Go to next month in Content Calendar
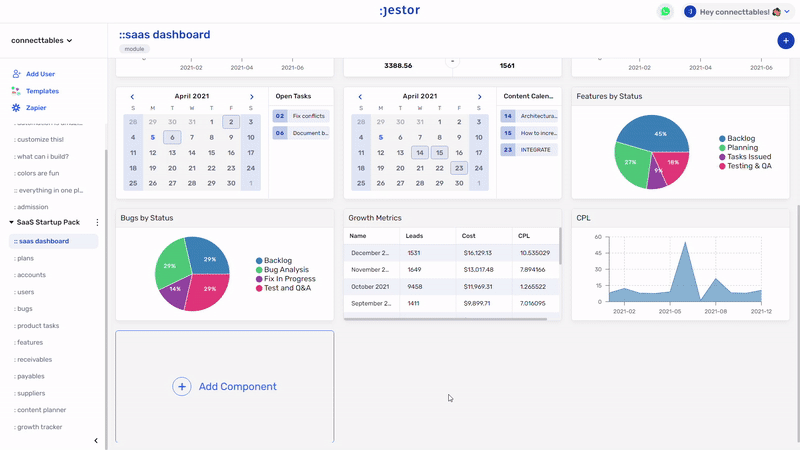 tap(480, 96)
